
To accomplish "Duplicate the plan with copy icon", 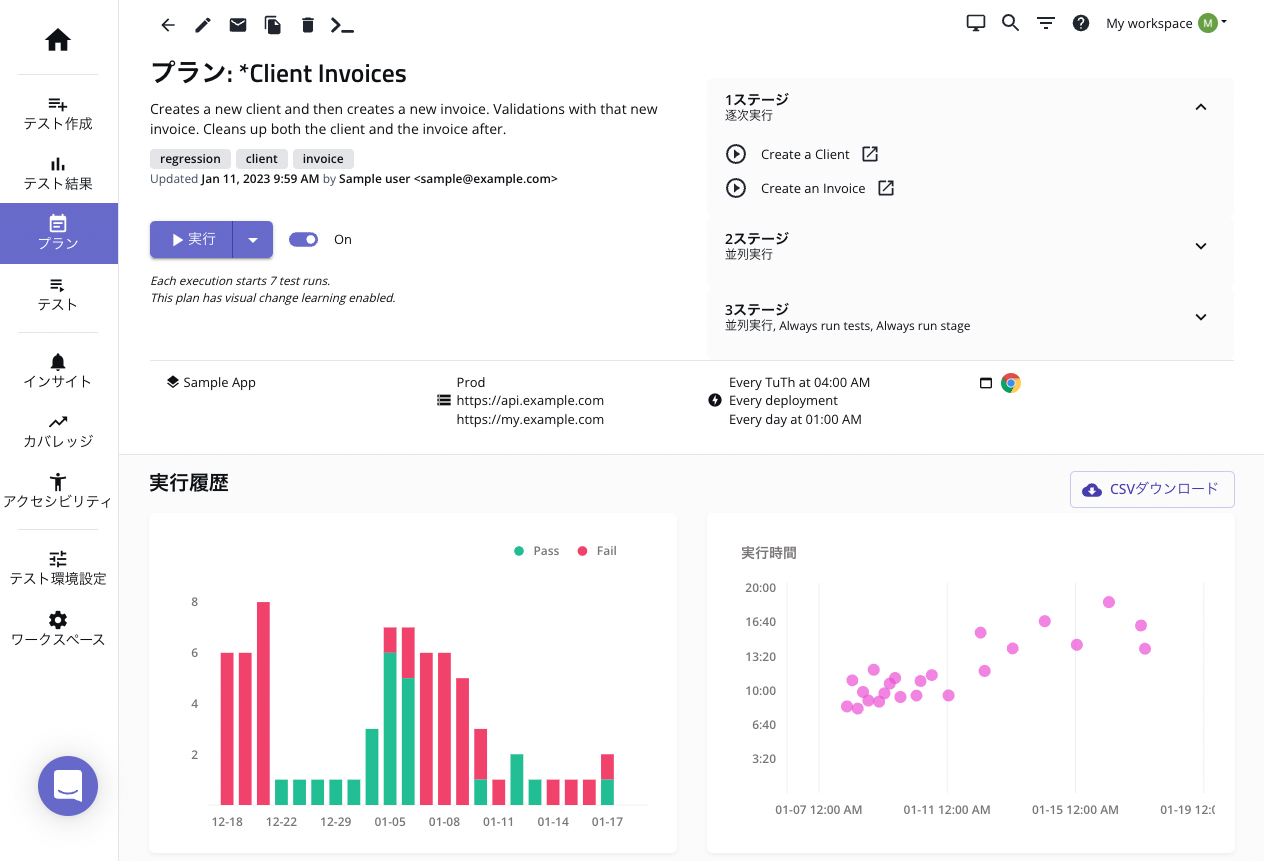I will 272,25.
